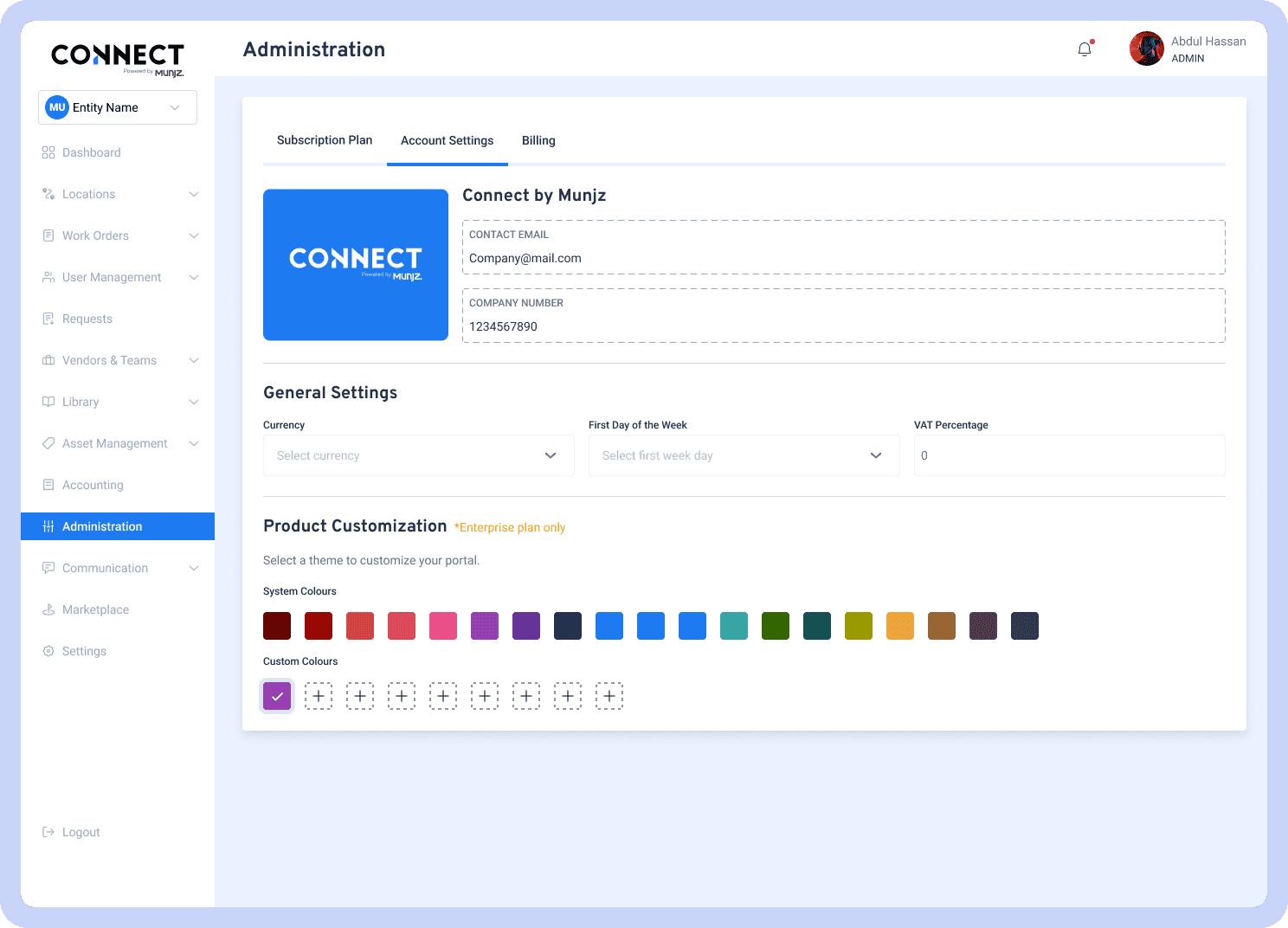The image size is (1288, 928).
Task: Add a colour in first empty custom slot
Action: pyautogui.click(x=319, y=696)
